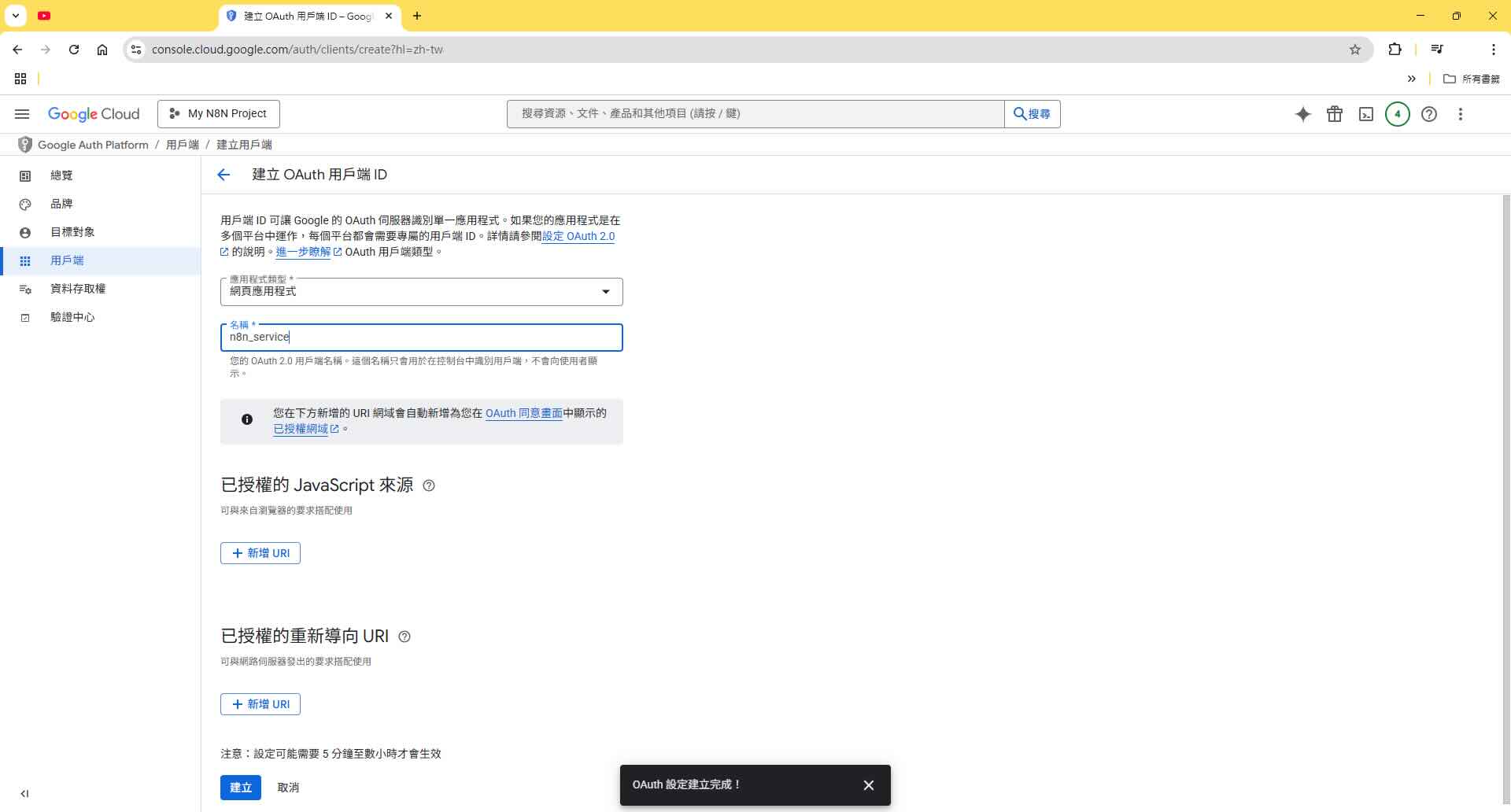Viewport: 1511px width, 812px height.
Task: Dismiss the OAuth 設定建立完成 toast
Action: pos(869,784)
